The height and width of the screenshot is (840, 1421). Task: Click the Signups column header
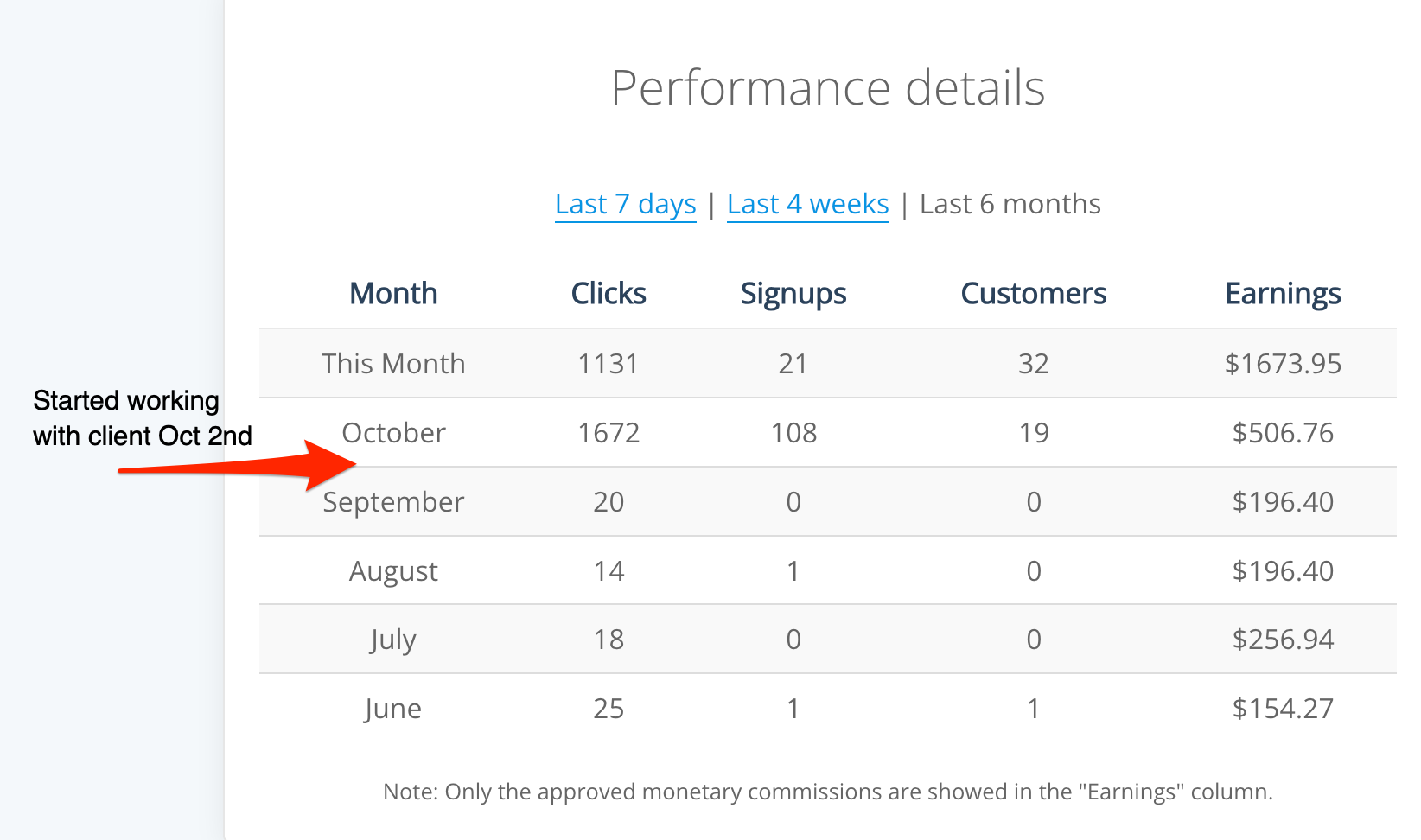[x=793, y=294]
